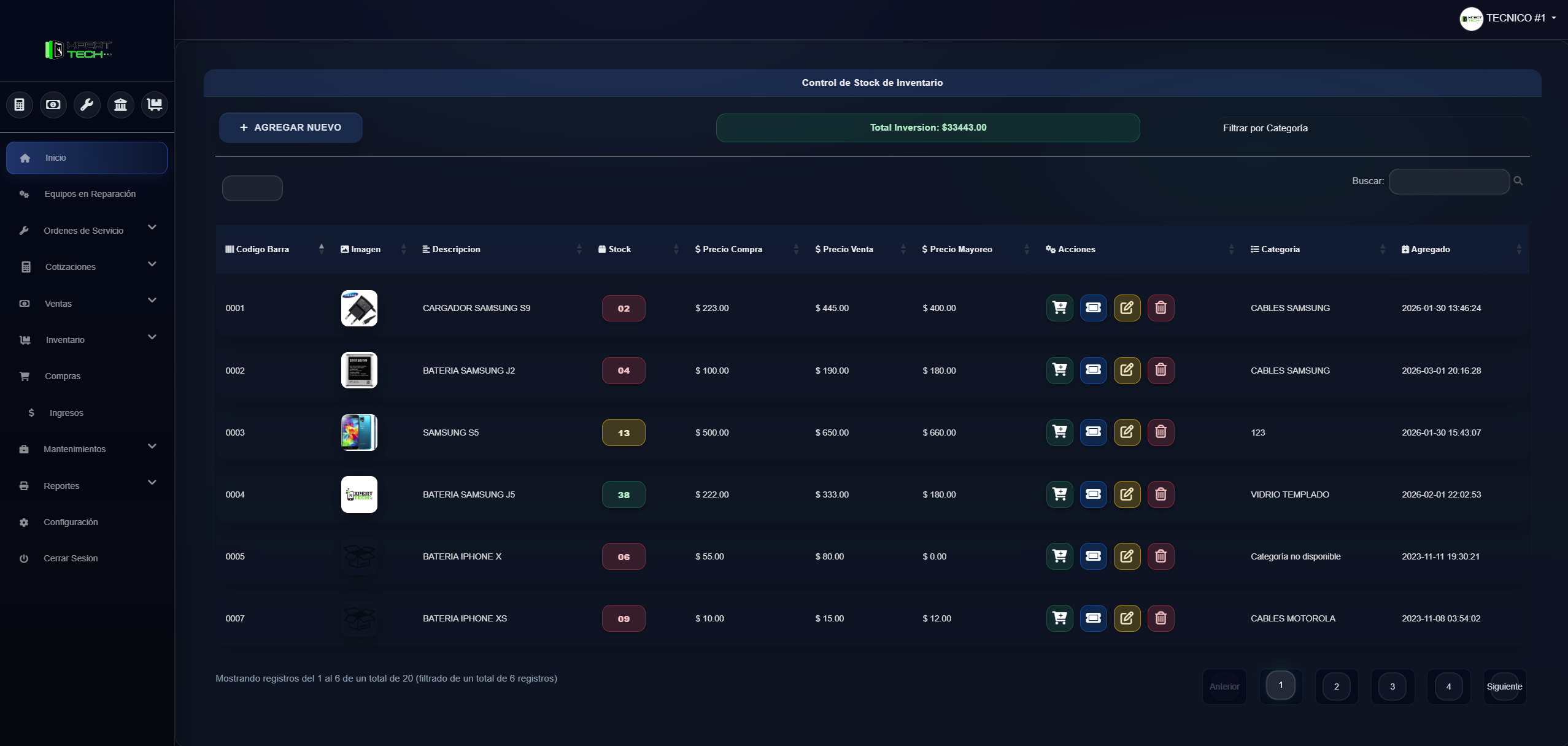
Task: Open Filtrar por Categoría dropdown
Action: (1372, 128)
